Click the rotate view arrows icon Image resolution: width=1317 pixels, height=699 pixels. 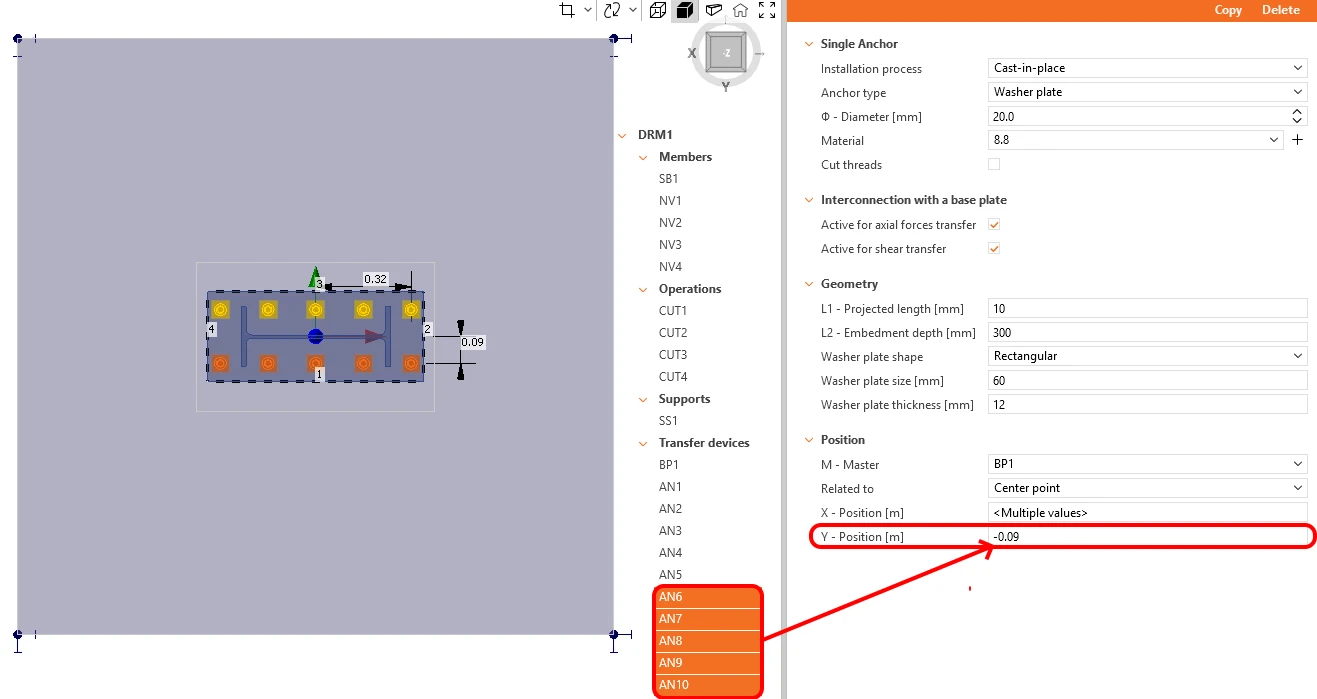pyautogui.click(x=612, y=10)
